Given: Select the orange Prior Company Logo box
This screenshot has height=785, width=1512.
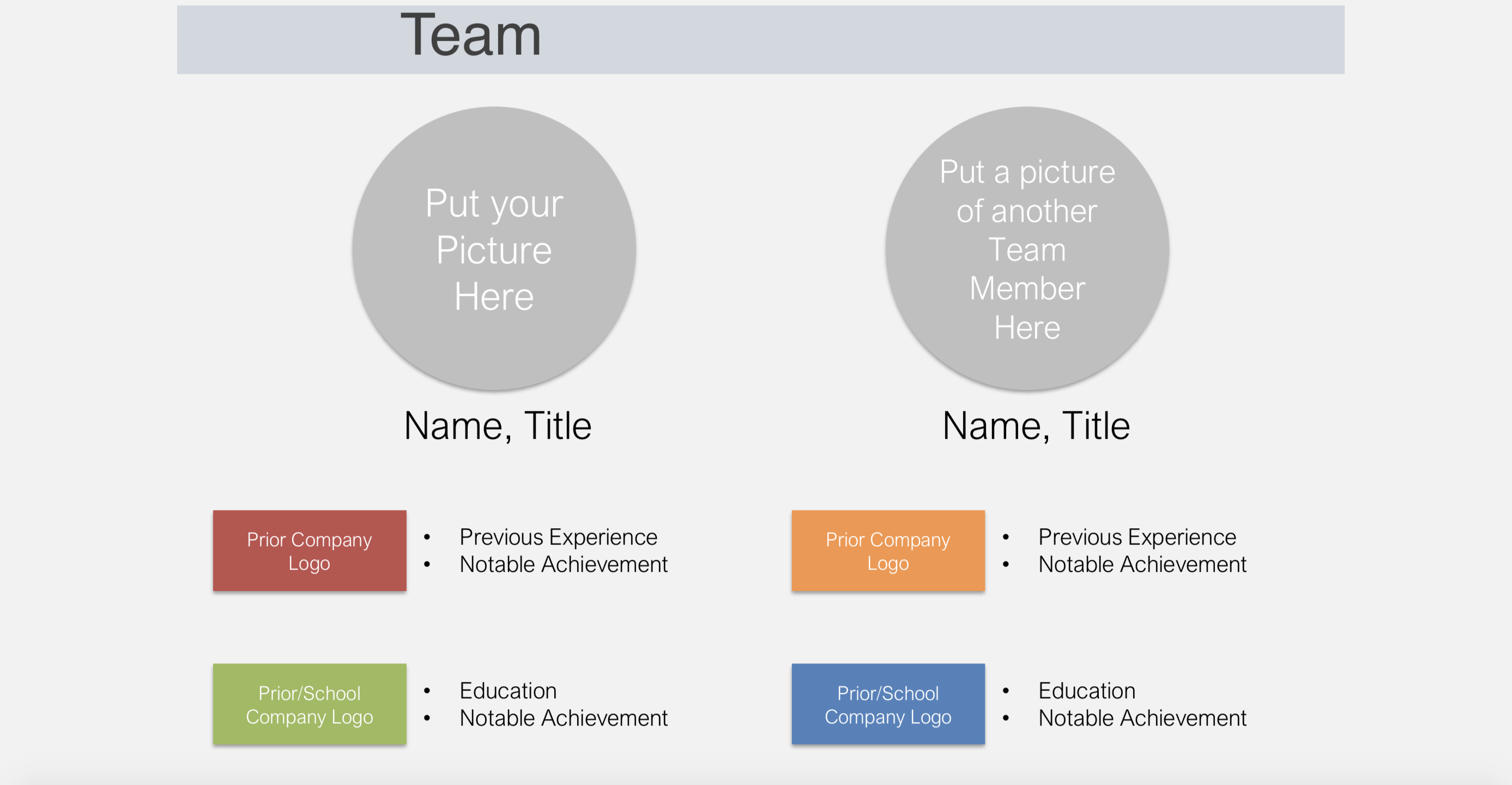Looking at the screenshot, I should click(x=887, y=551).
